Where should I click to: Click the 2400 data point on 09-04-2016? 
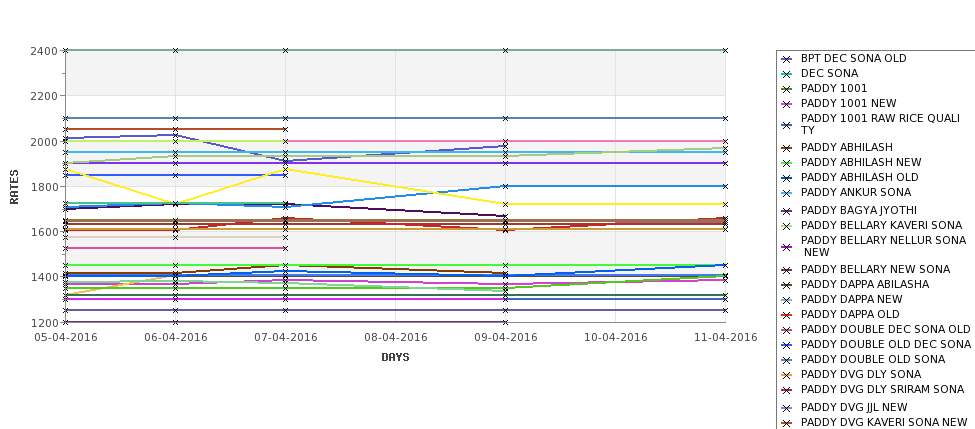506,50
